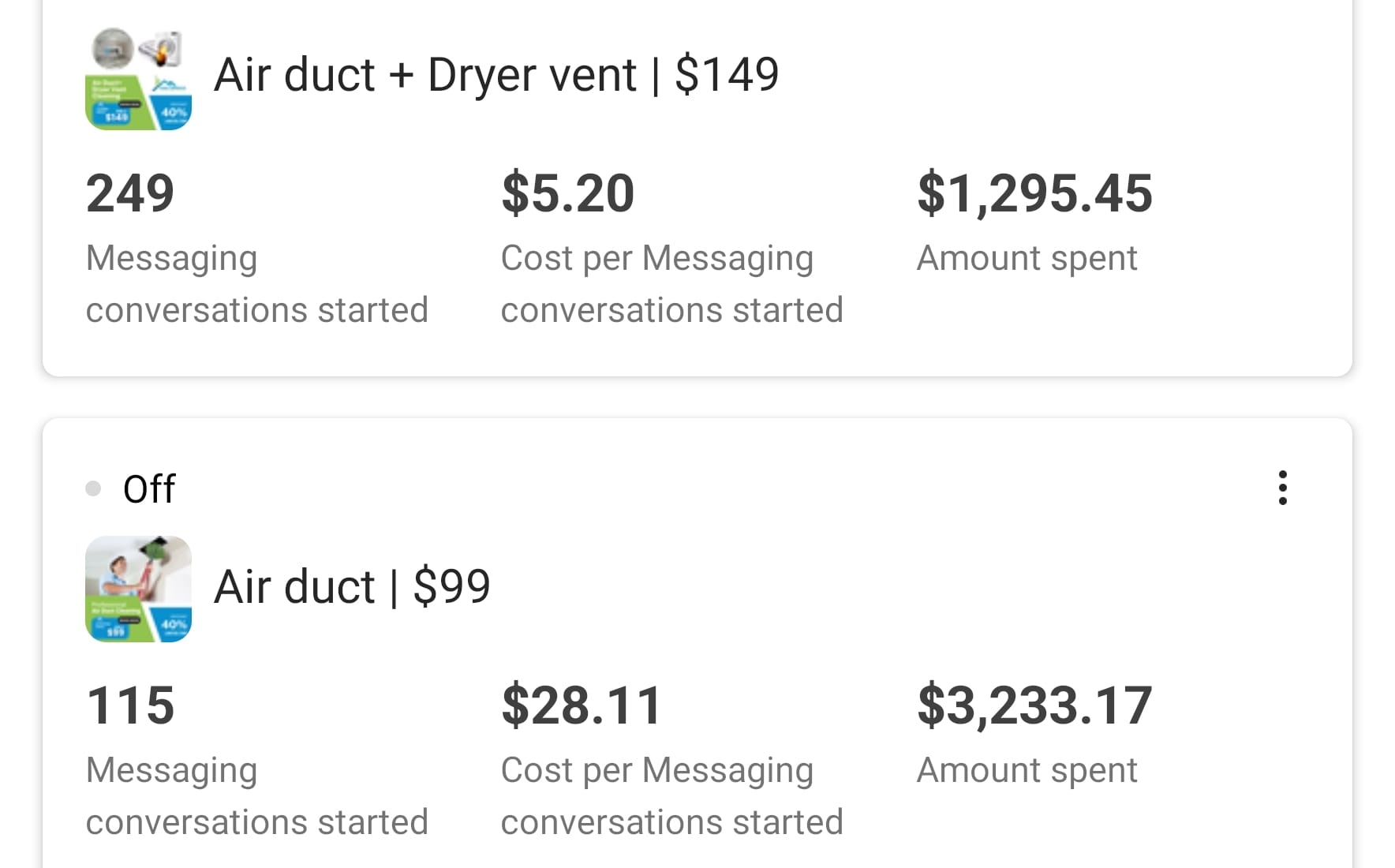
Task: Click the 115 conversations count
Action: coord(130,705)
